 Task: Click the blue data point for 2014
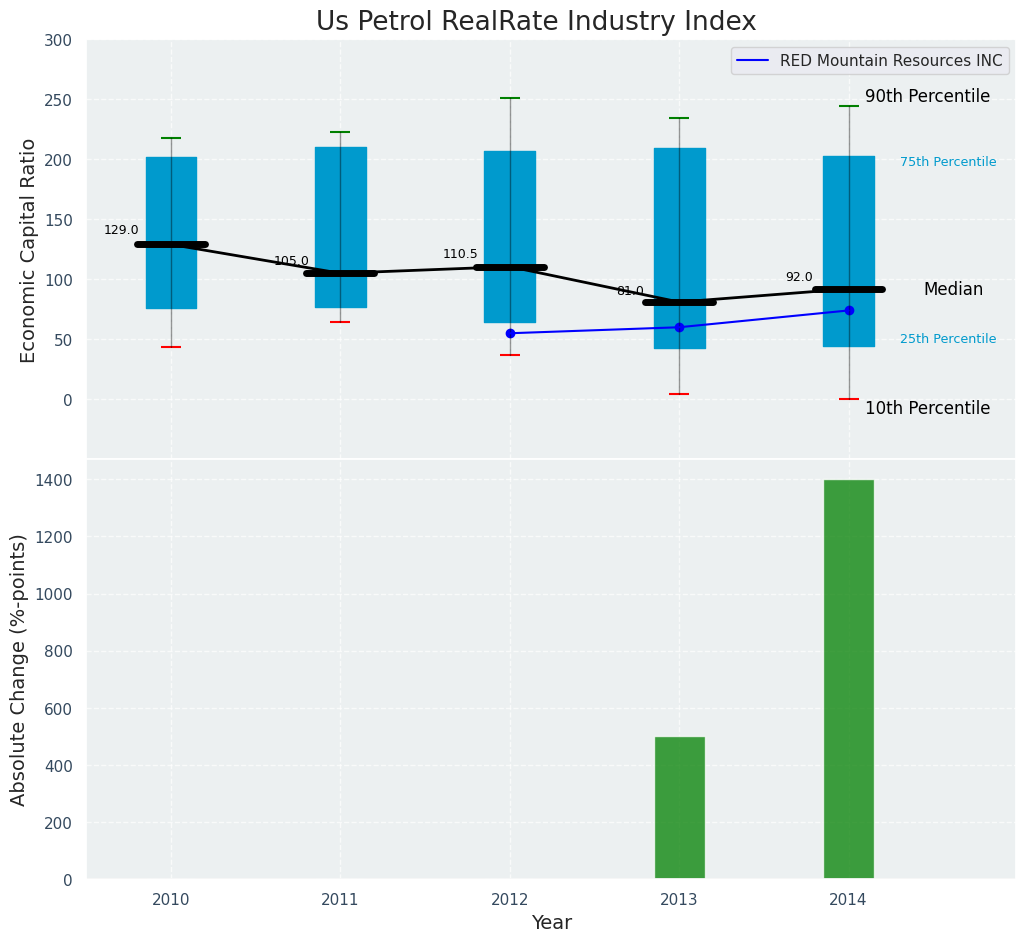point(849,310)
